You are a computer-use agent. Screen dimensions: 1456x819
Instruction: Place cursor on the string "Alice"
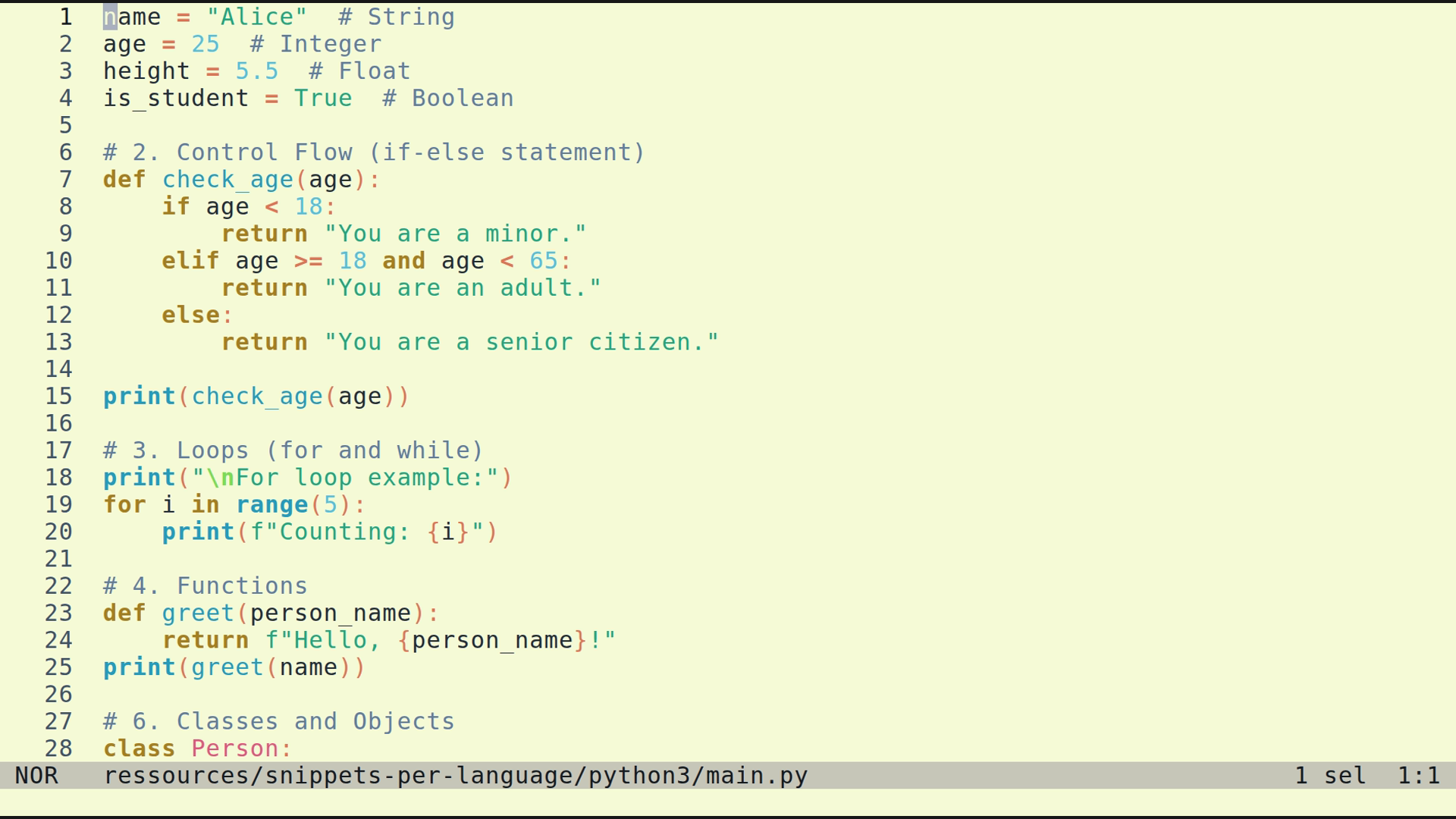coord(256,16)
